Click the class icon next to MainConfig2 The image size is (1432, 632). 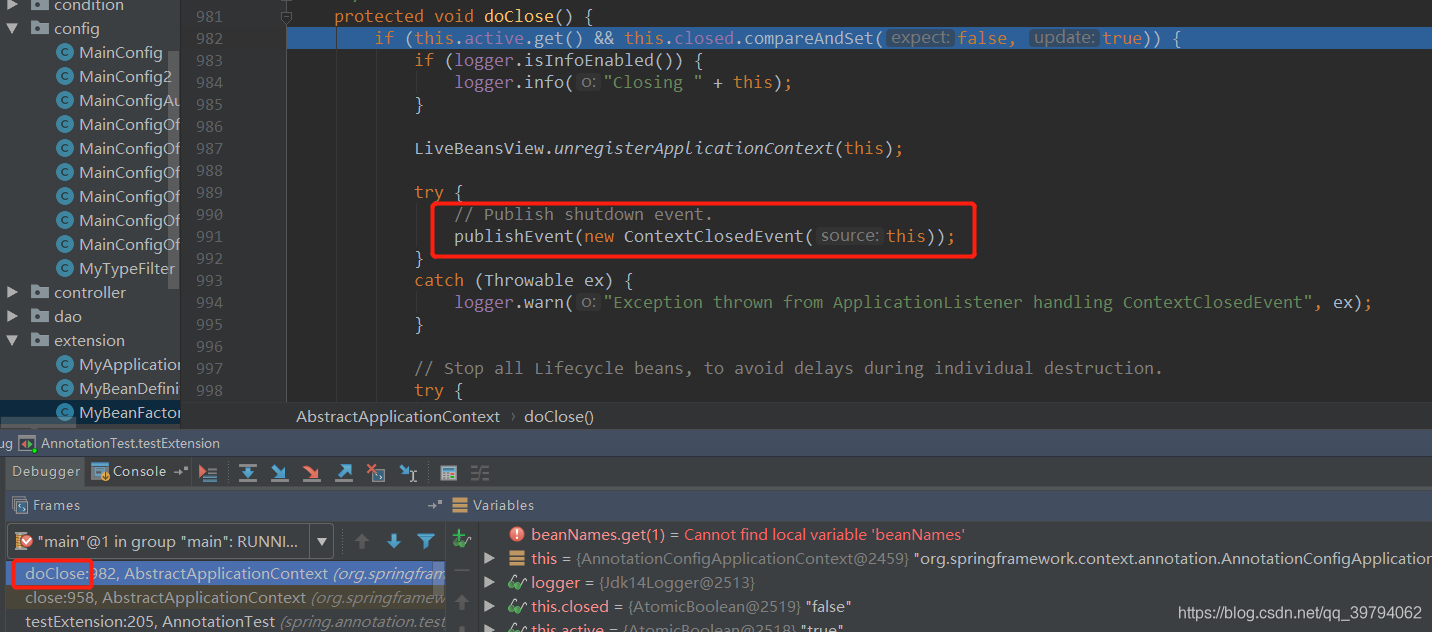click(65, 76)
